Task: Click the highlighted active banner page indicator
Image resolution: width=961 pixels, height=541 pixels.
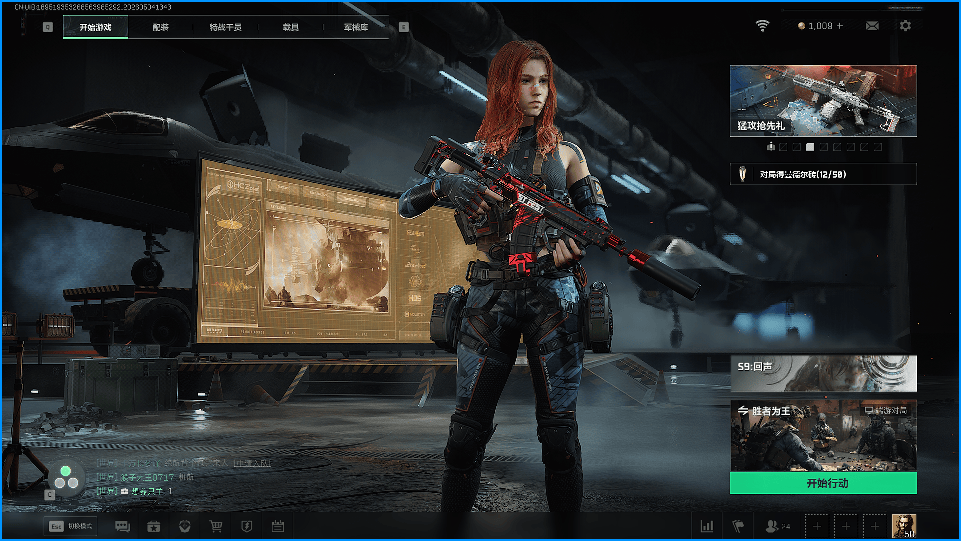Action: click(x=810, y=146)
